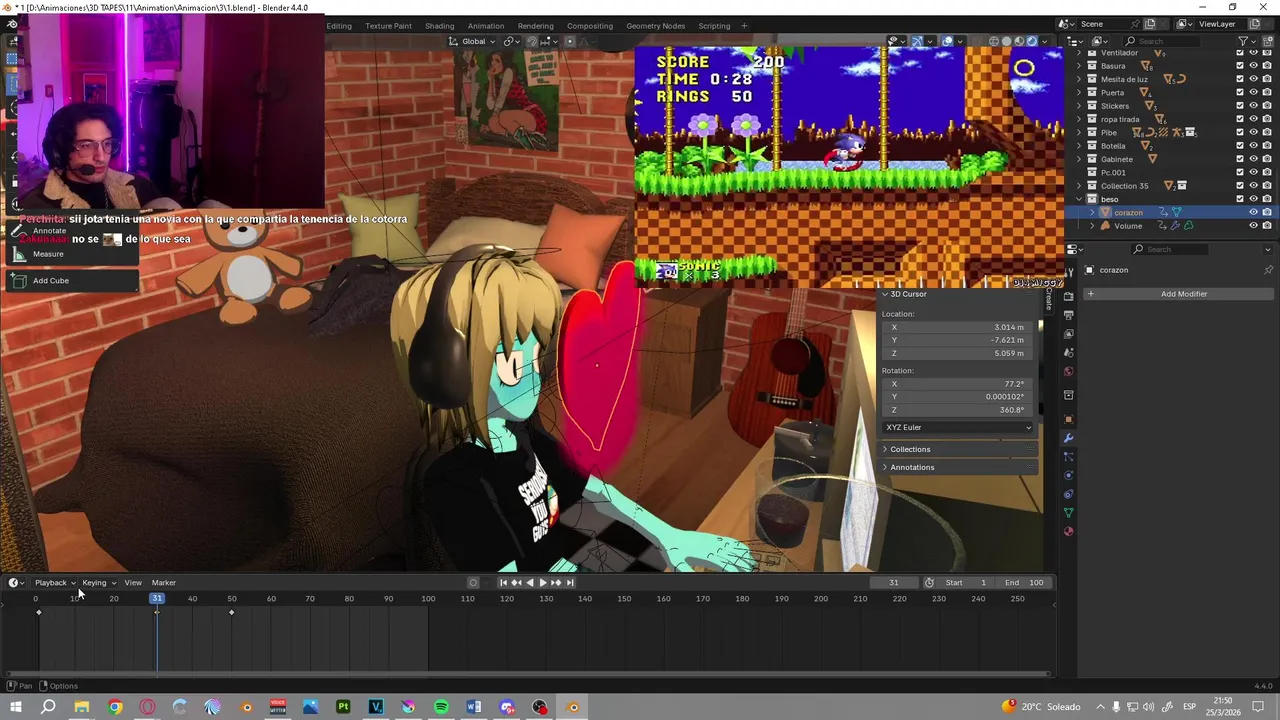The height and width of the screenshot is (720, 1280).
Task: Open the Playback menu in timeline
Action: tap(55, 582)
